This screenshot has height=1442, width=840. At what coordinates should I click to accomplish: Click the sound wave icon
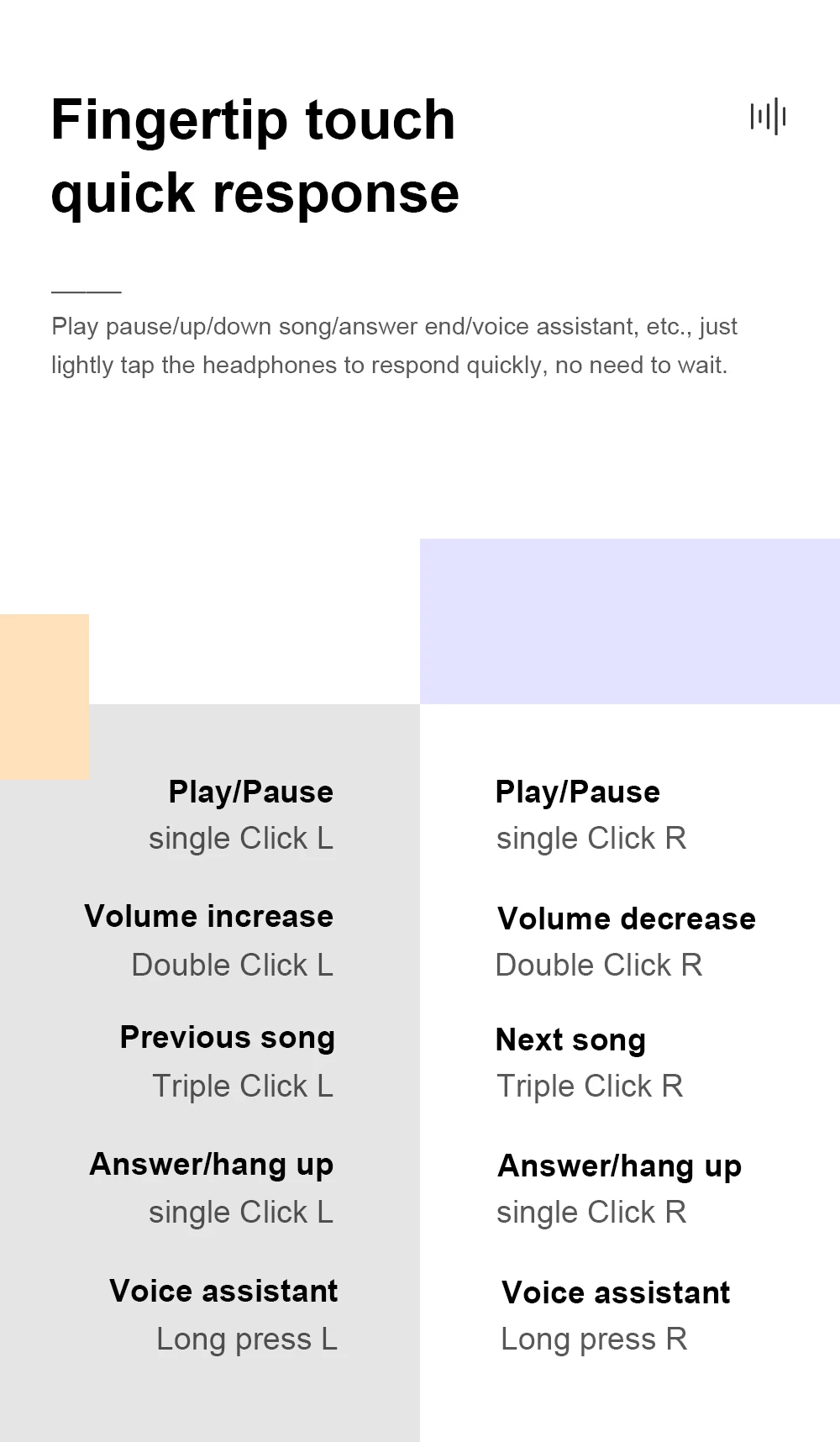coord(768,116)
